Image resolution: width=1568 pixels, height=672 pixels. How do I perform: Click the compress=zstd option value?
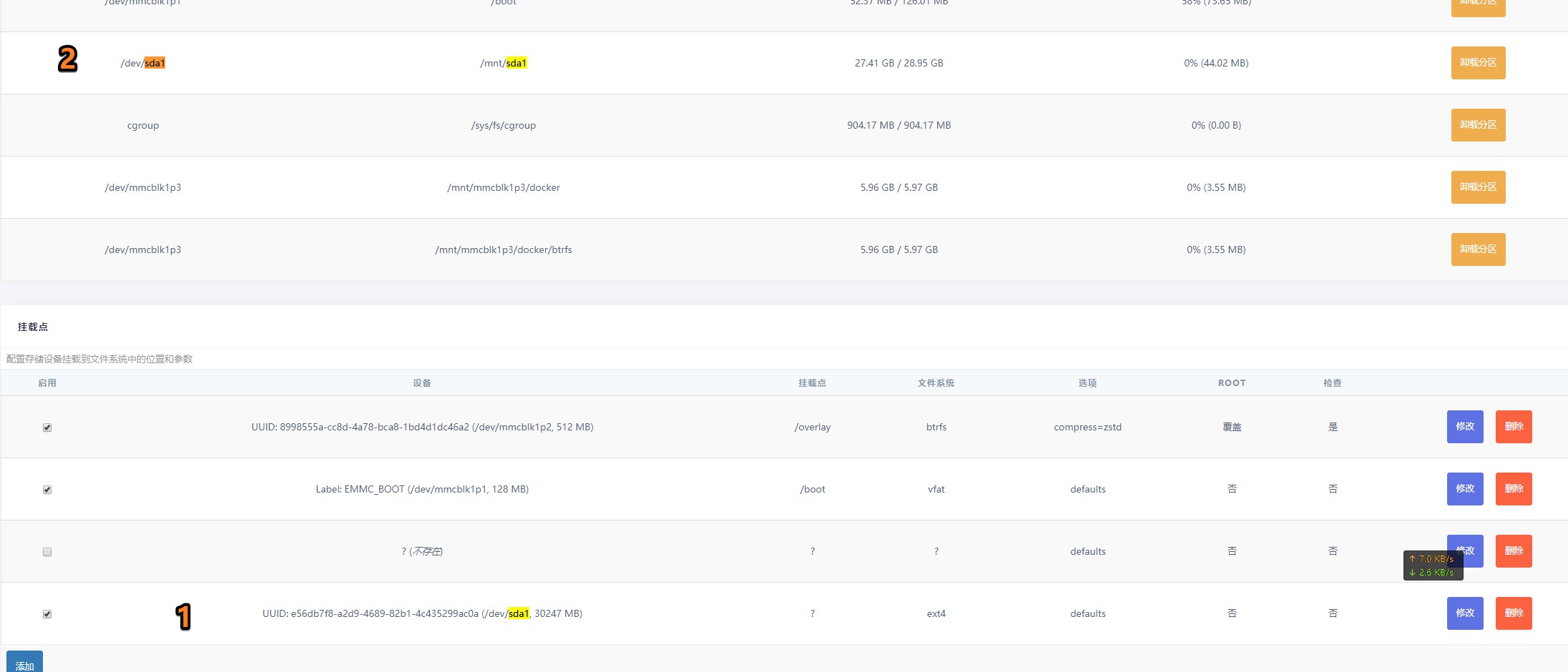coord(1087,427)
